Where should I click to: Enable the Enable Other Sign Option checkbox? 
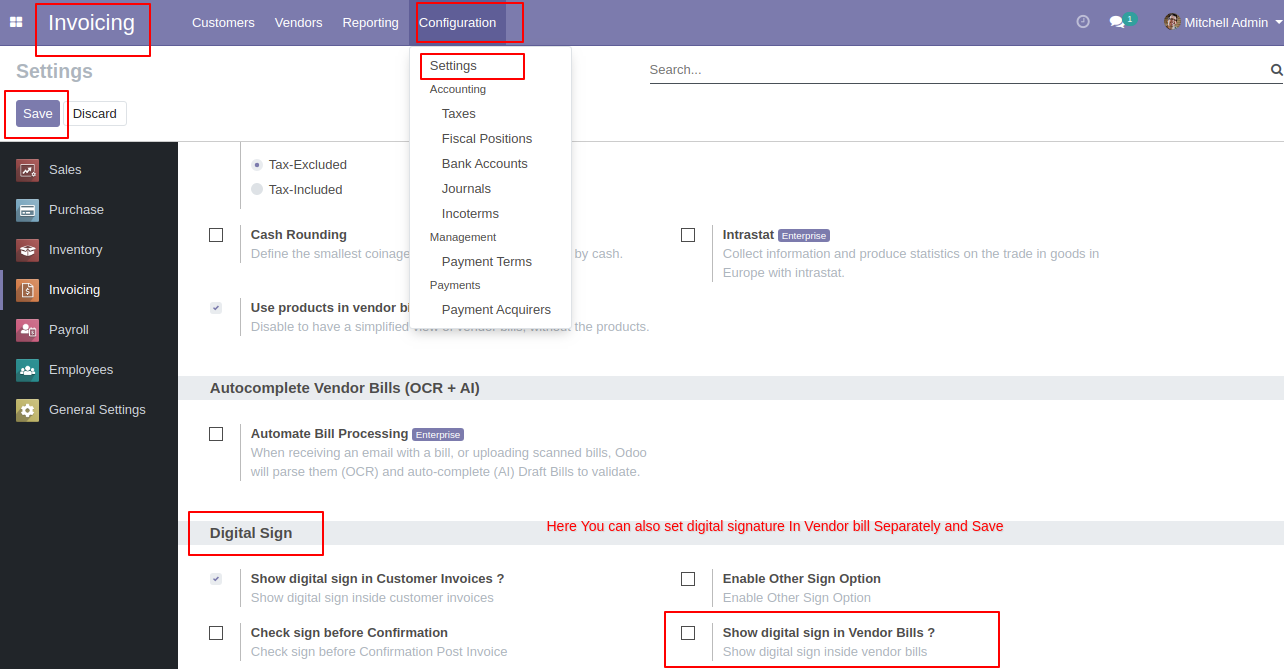tap(688, 579)
